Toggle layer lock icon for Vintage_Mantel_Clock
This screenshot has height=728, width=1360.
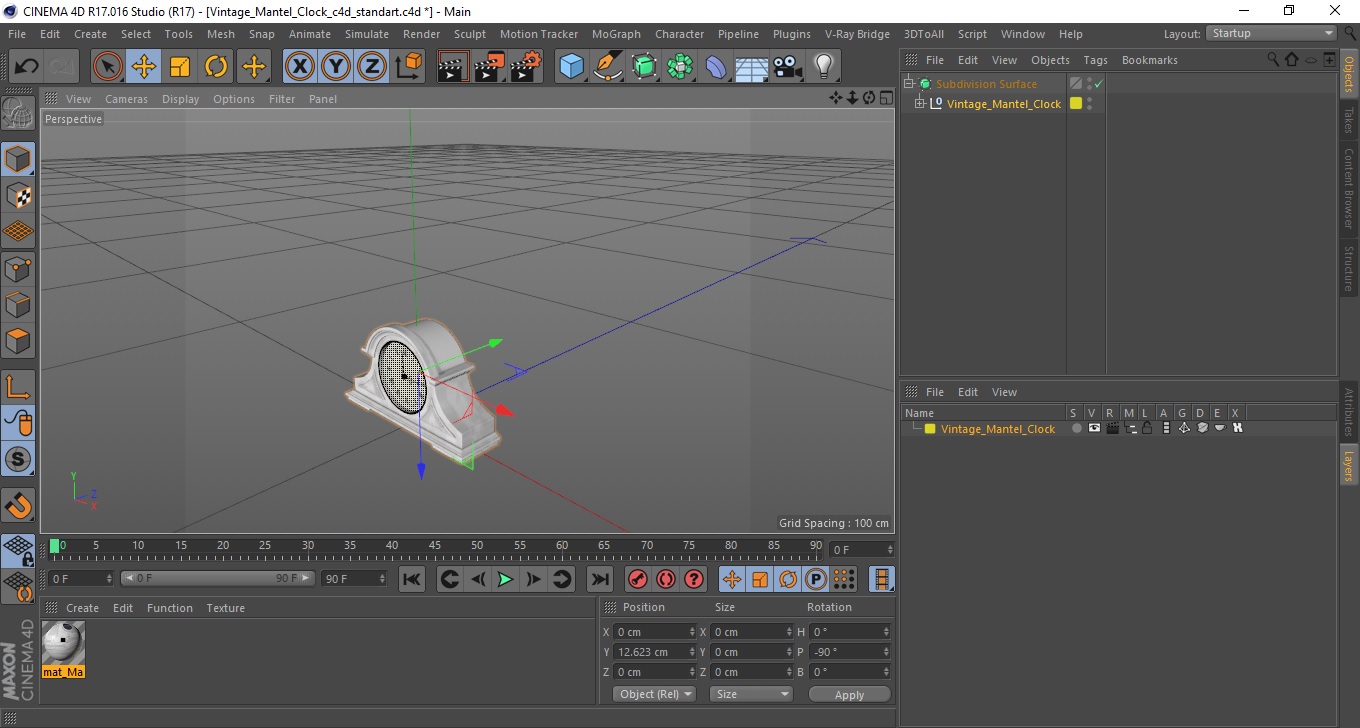pyautogui.click(x=1147, y=428)
